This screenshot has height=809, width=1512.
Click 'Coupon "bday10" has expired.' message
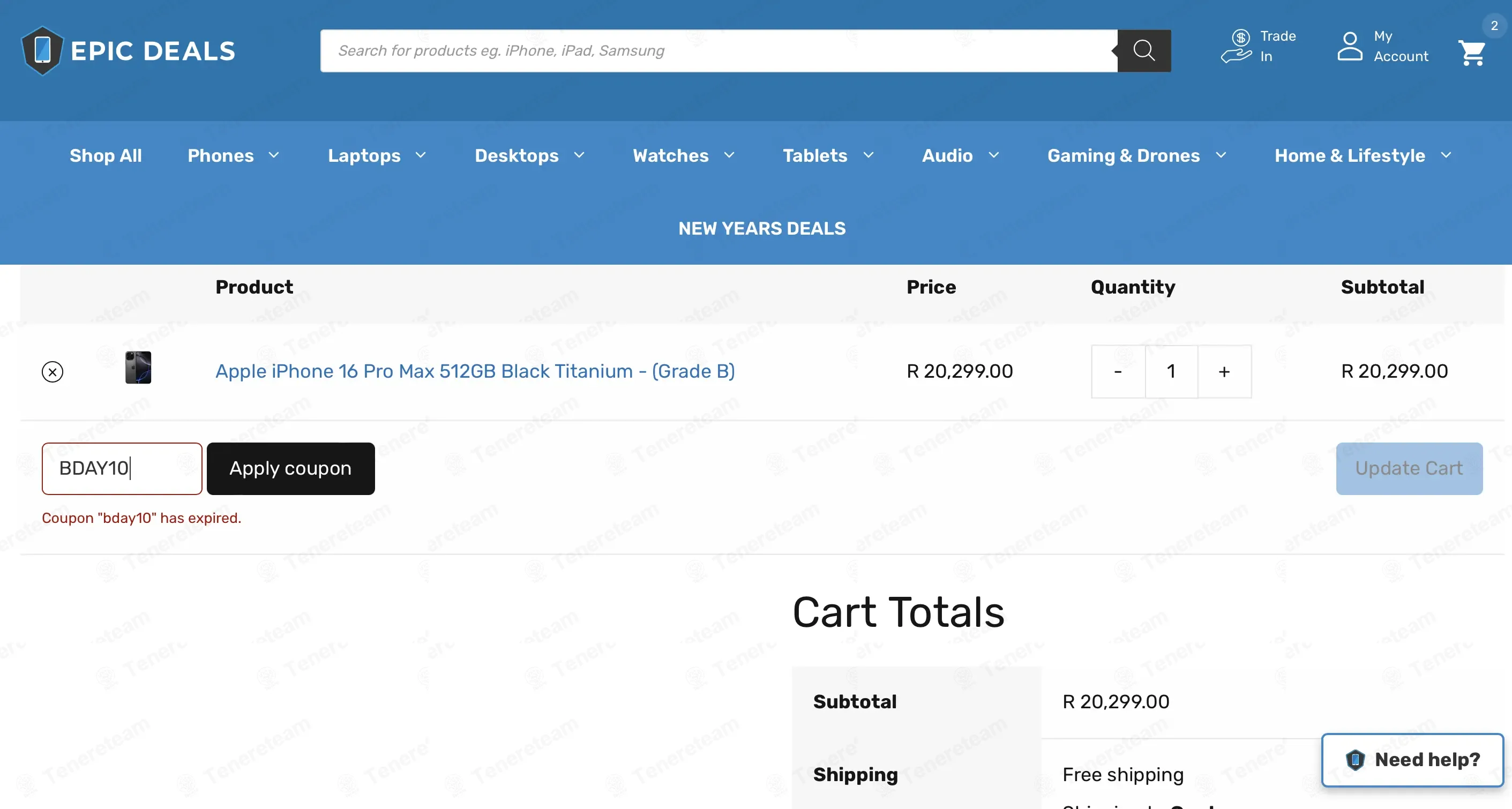click(x=141, y=518)
